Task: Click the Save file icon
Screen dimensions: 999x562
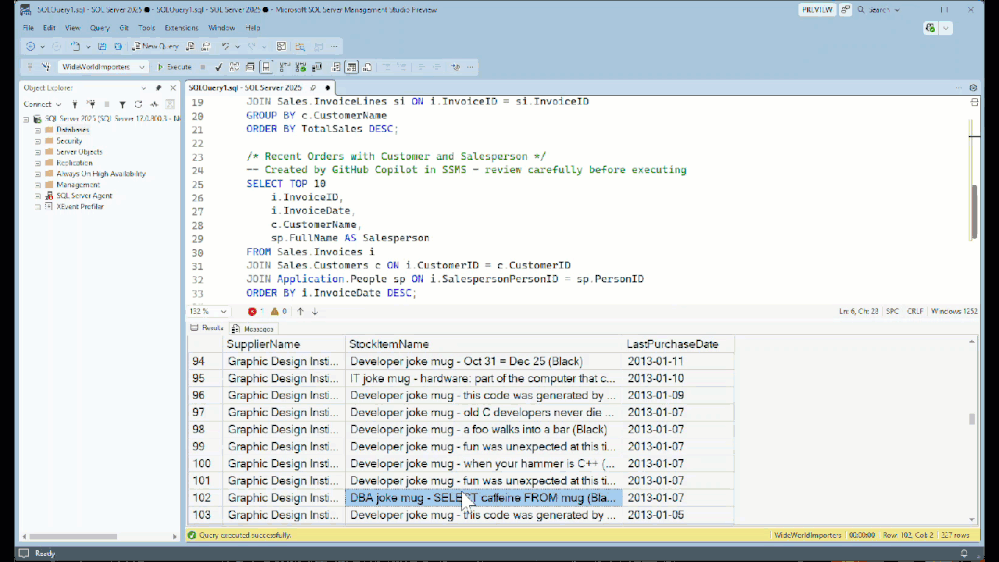Action: click(x=102, y=46)
